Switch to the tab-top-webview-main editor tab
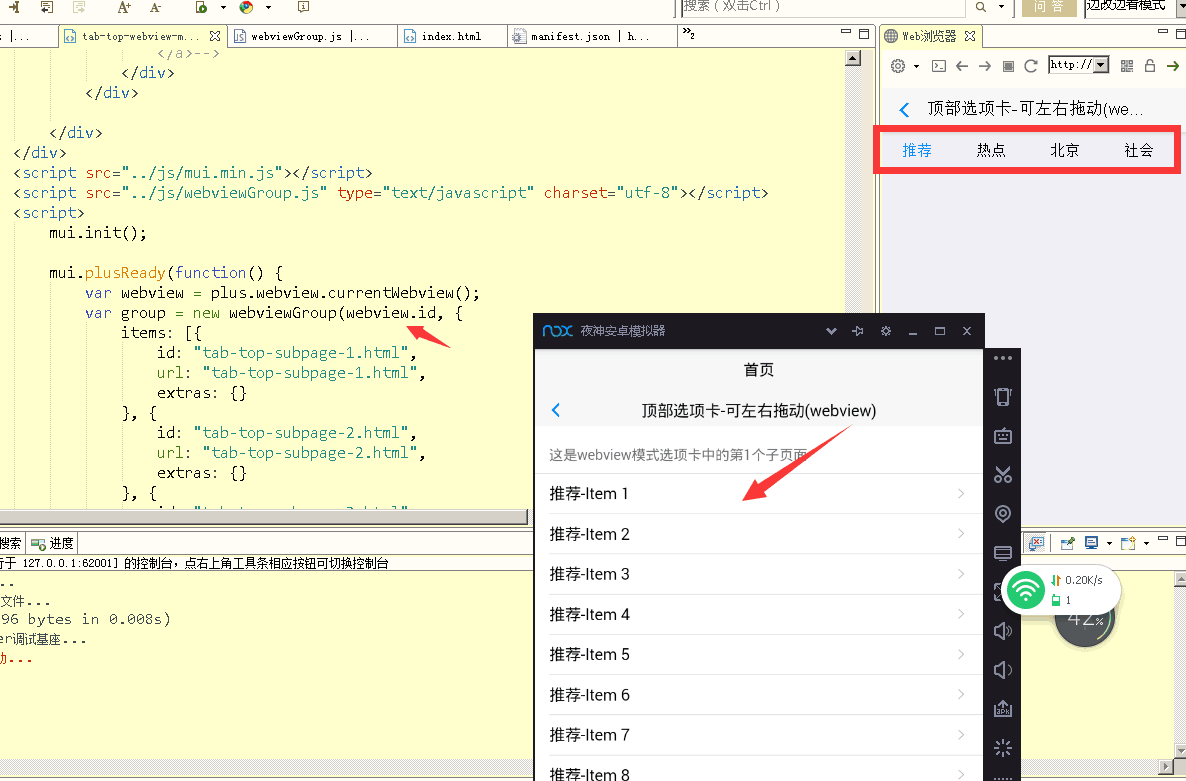Viewport: 1186px width, 781px height. pos(140,36)
